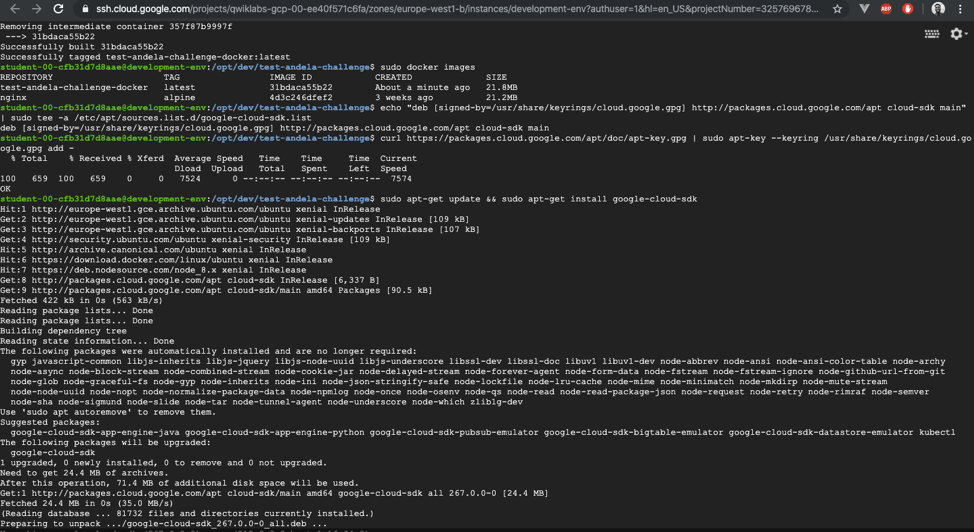Open the Vue devtools extension icon
The image size is (974, 532).
[864, 9]
